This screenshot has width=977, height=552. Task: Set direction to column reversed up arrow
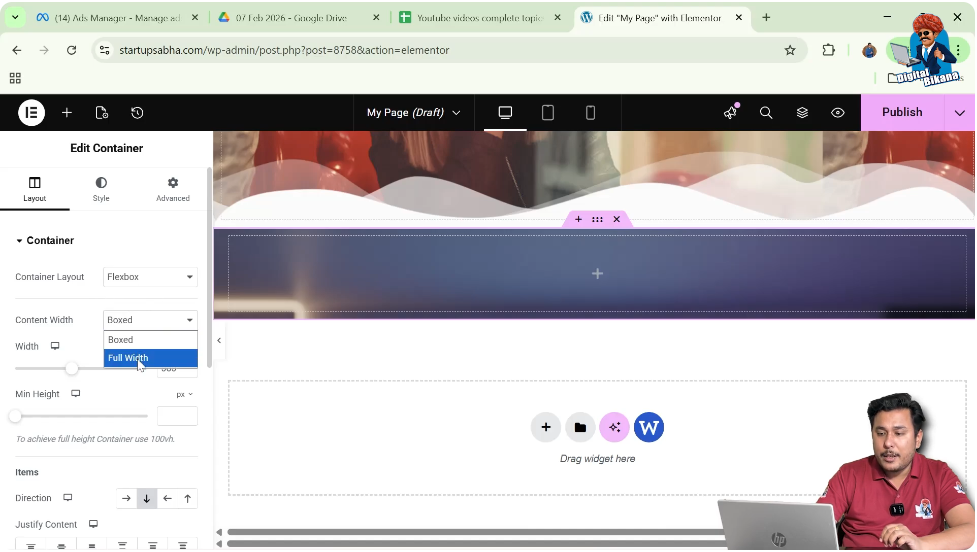tap(188, 498)
